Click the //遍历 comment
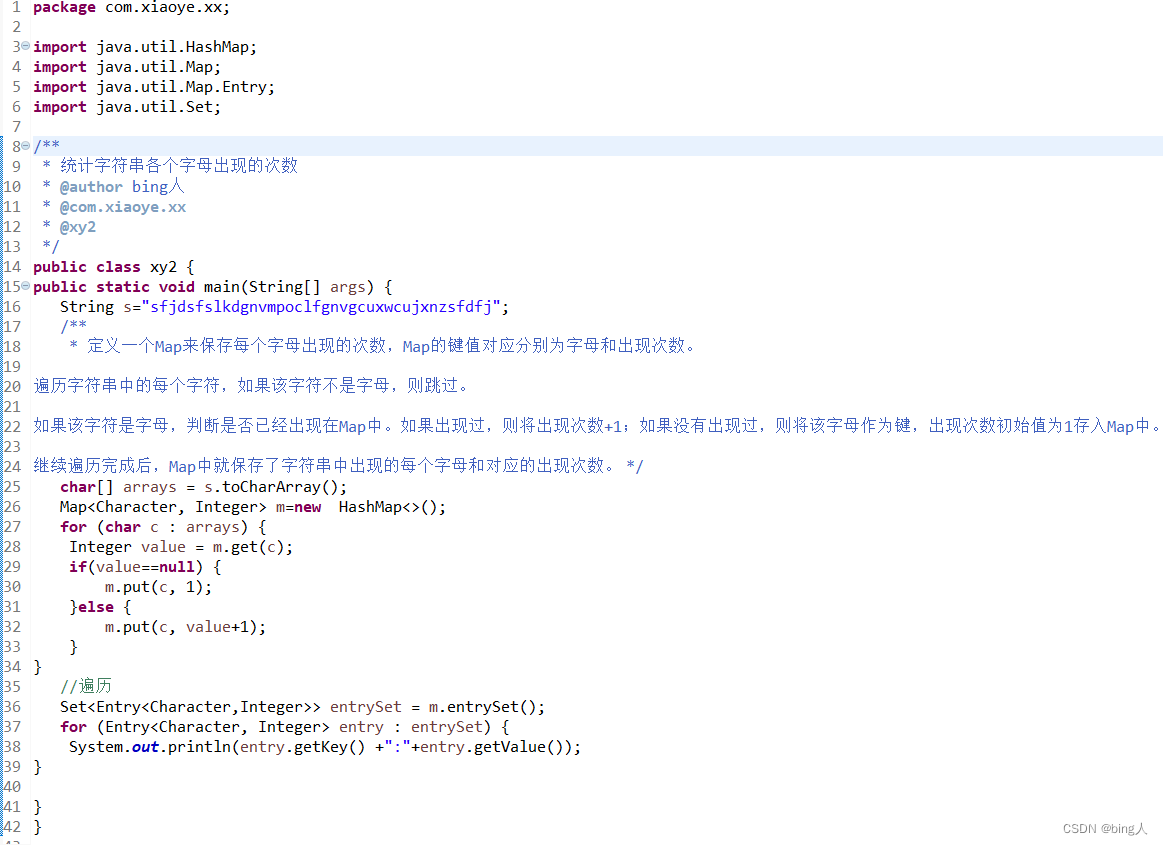Image resolution: width=1163 pixels, height=845 pixels. [85, 686]
